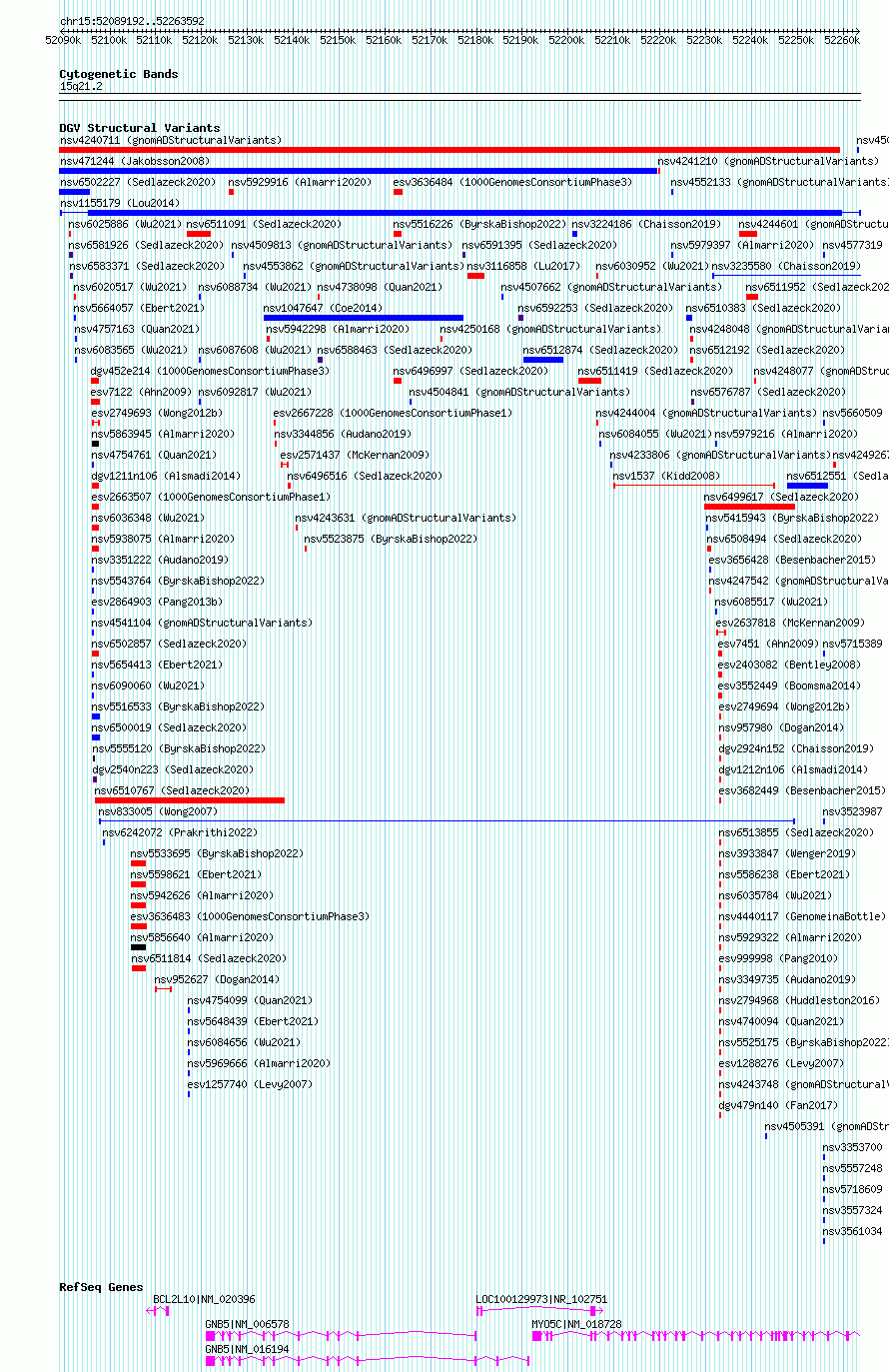Open nsv4440117 (GenomeinaBottle) variant

802,916
